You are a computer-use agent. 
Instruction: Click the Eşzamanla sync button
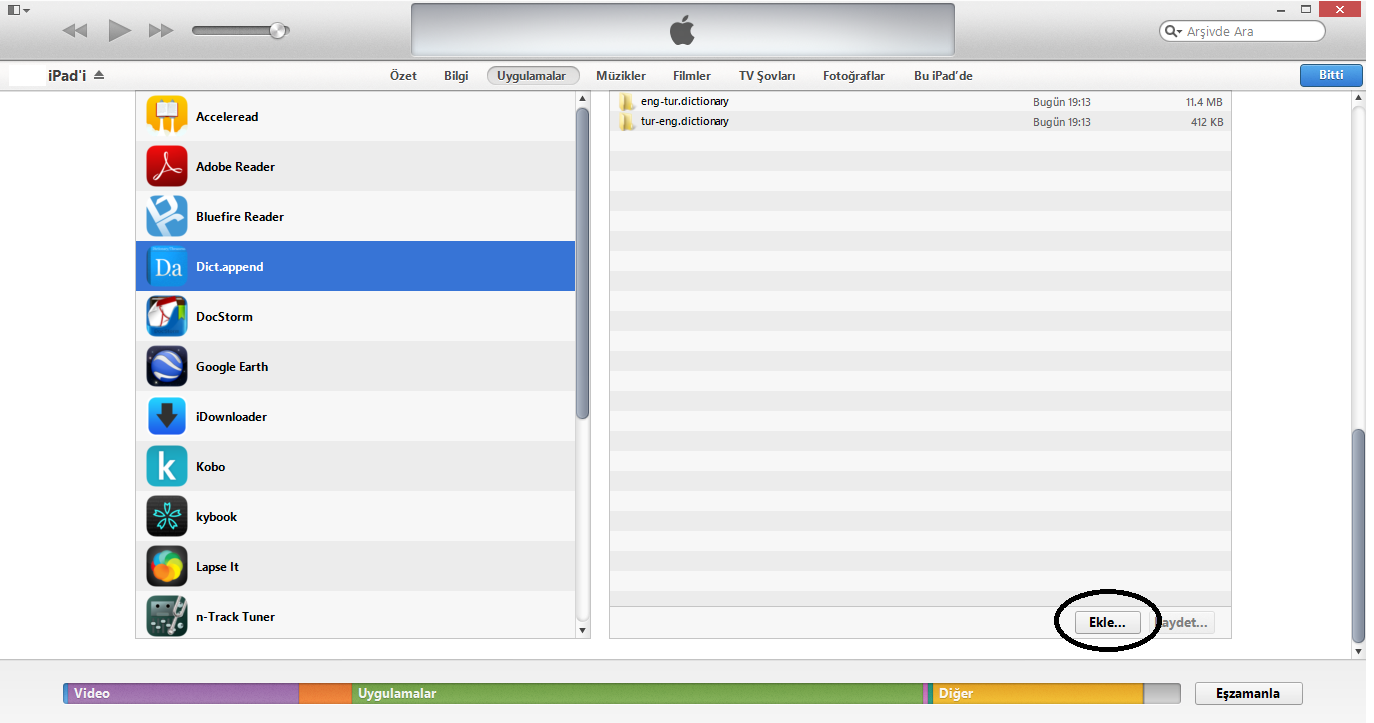click(x=1249, y=693)
